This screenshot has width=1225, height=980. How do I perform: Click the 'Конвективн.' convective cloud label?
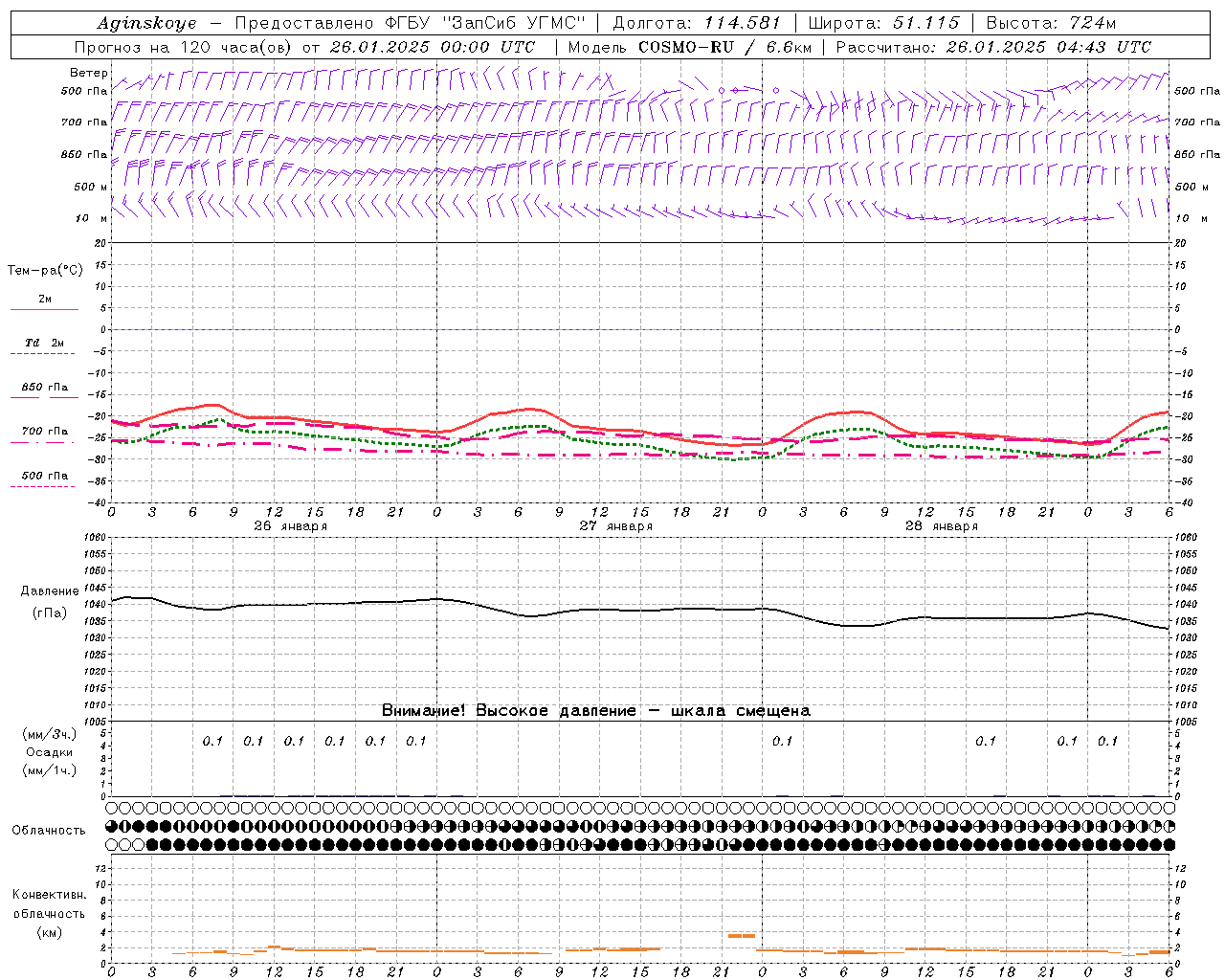point(49,895)
